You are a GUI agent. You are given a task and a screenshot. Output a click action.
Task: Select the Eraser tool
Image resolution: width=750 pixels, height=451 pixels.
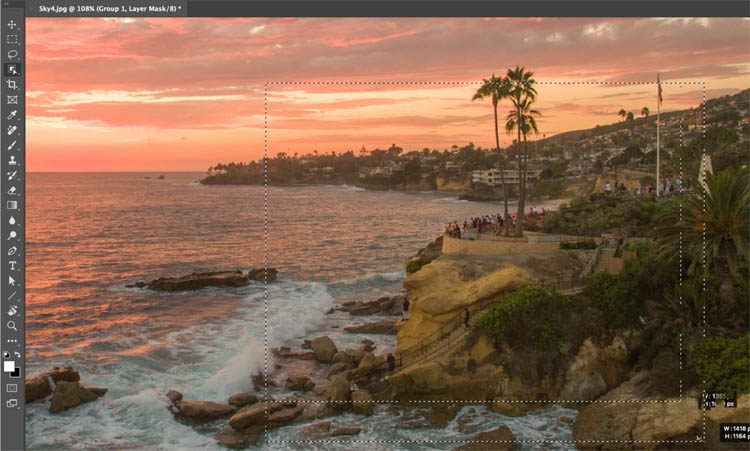[x=12, y=190]
